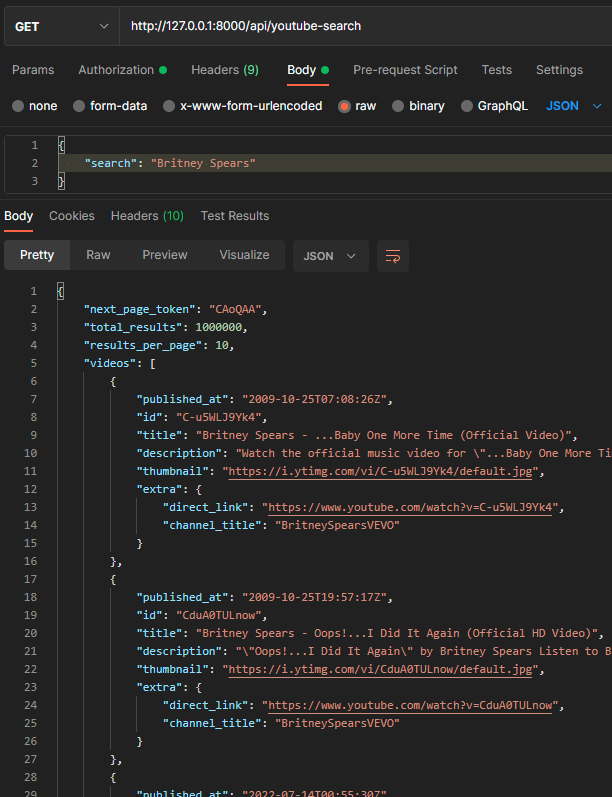
Task: Click the "search": "Britney Spears" body line
Action: pos(170,163)
